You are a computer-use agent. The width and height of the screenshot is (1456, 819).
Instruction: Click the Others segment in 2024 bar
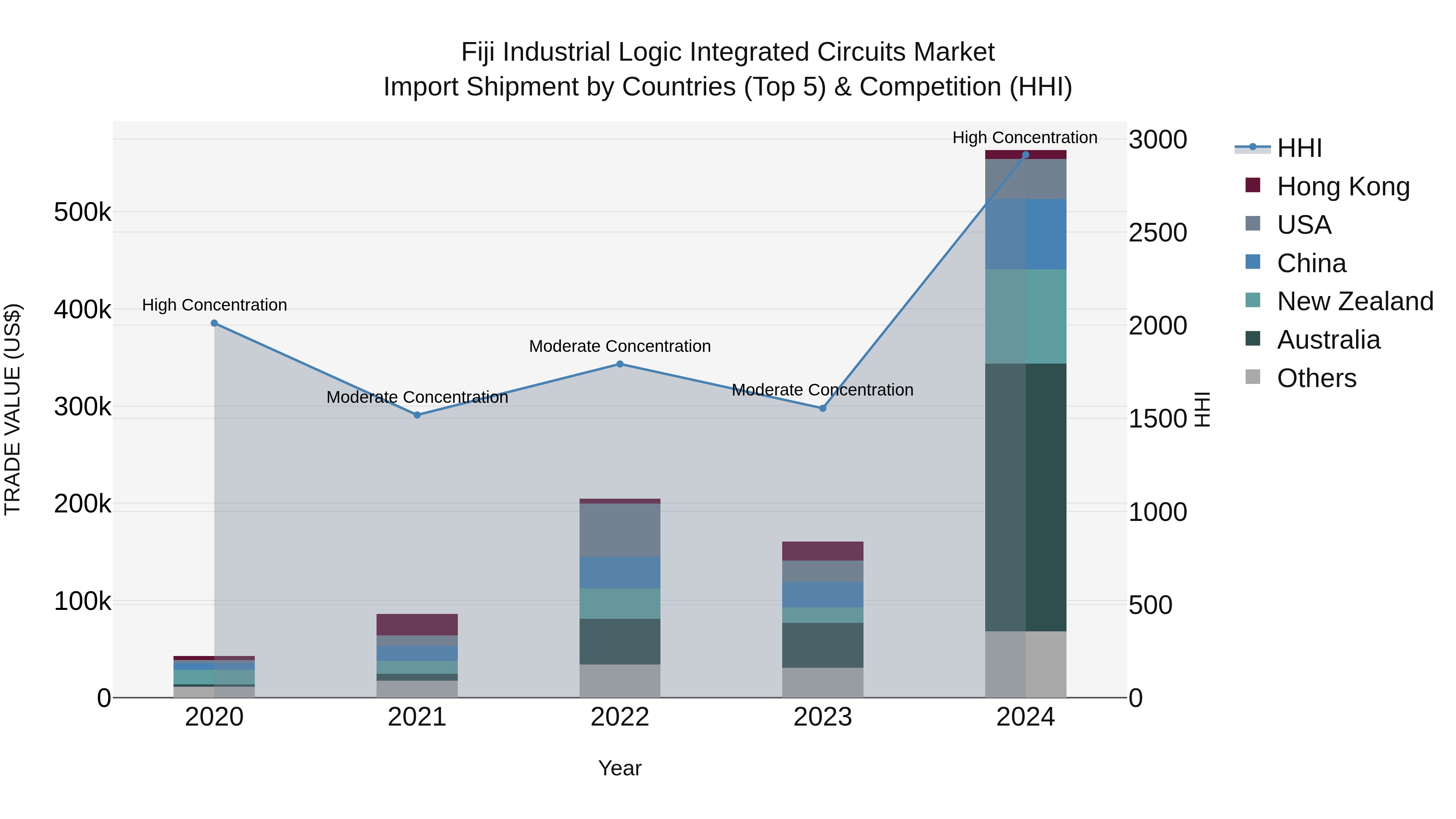coord(1026,664)
